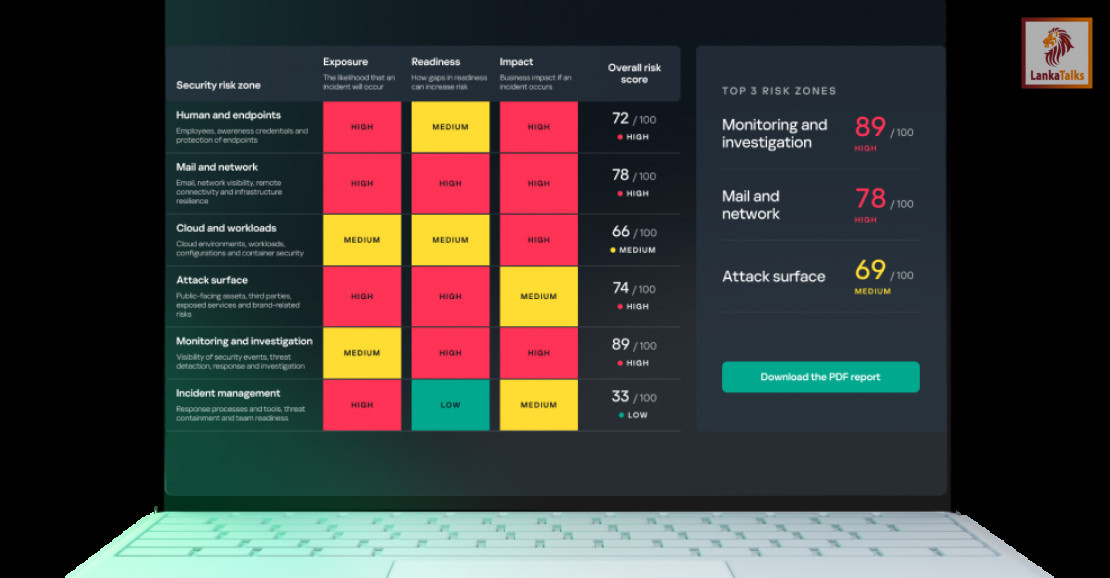Select HIGH Impact cell for Cloud and workloads
This screenshot has width=1110, height=578.
click(539, 240)
